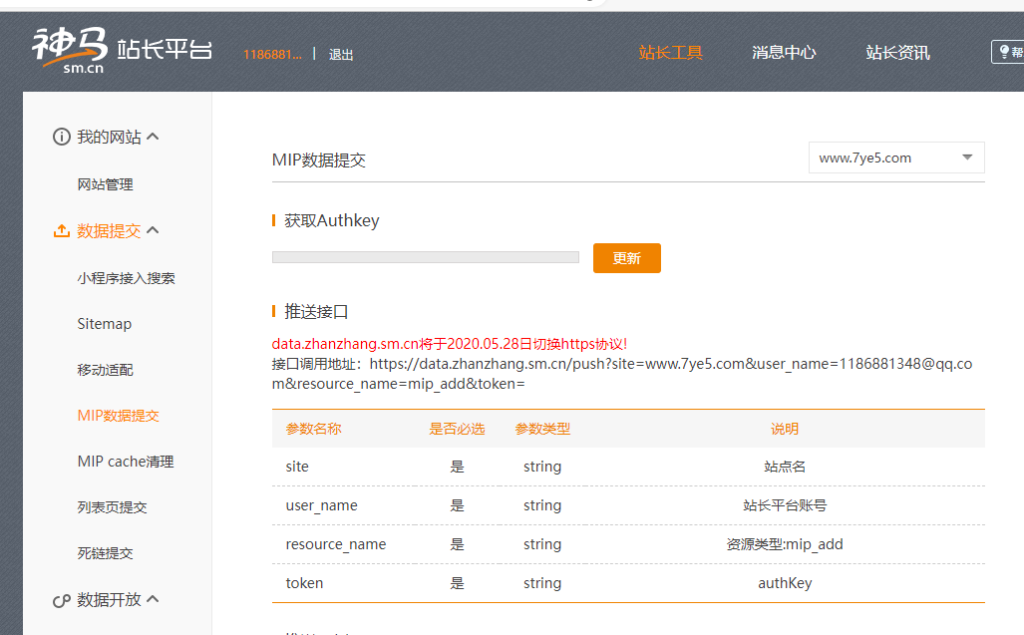
Task: Click the site parameter cell
Action: (297, 466)
